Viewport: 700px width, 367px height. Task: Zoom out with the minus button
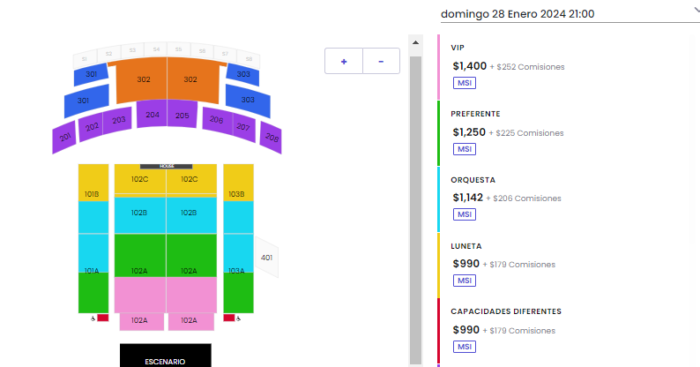point(381,61)
